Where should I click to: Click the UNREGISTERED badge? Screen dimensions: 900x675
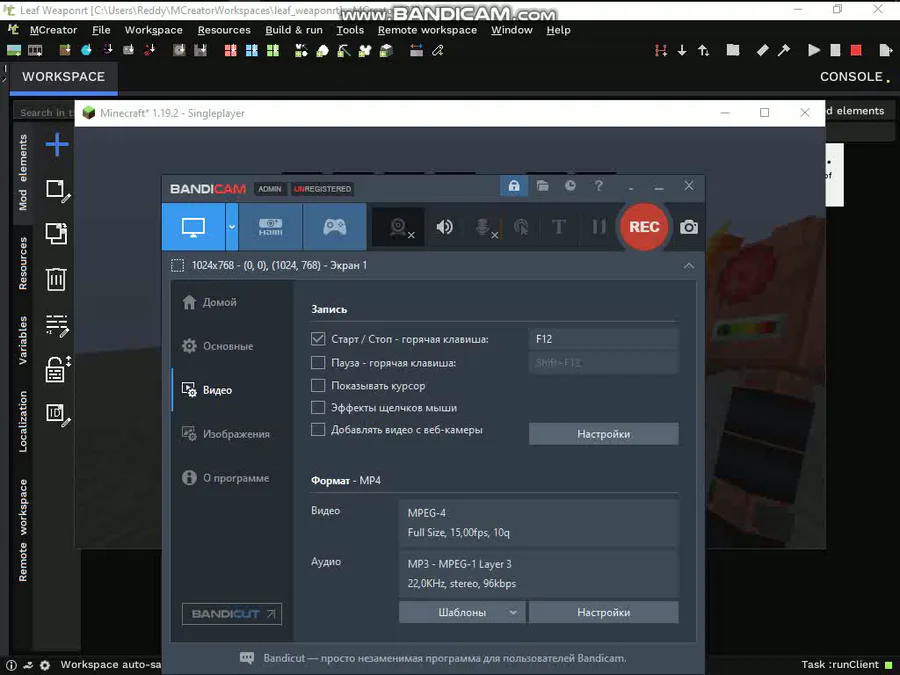pos(323,189)
